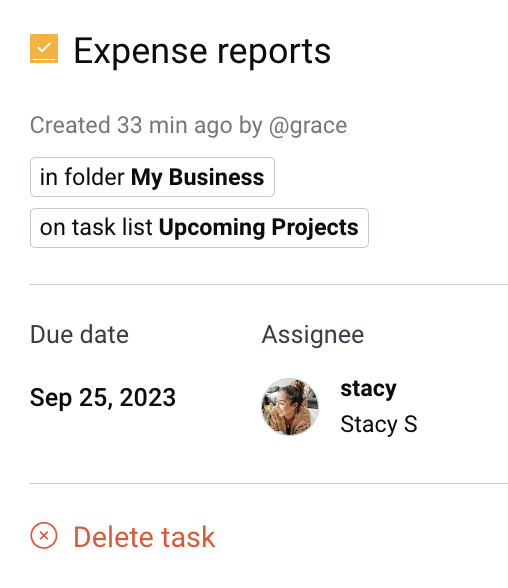
Task: Open the 'on task list Upcoming Projects' chip
Action: pyautogui.click(x=199, y=228)
